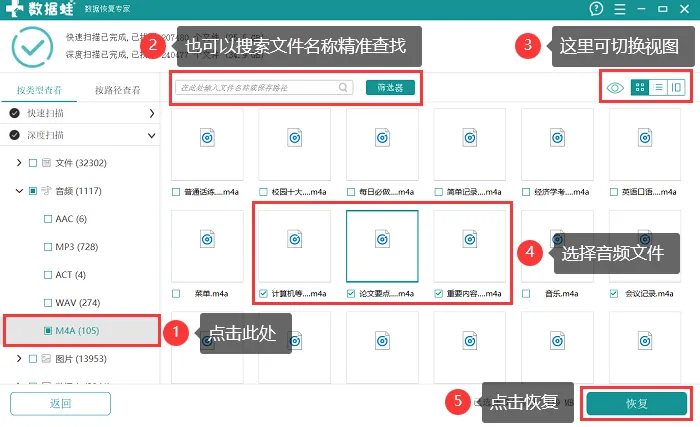Collapse the 音频 (1117) tree node
Screen dimensions: 700x427
[19, 190]
